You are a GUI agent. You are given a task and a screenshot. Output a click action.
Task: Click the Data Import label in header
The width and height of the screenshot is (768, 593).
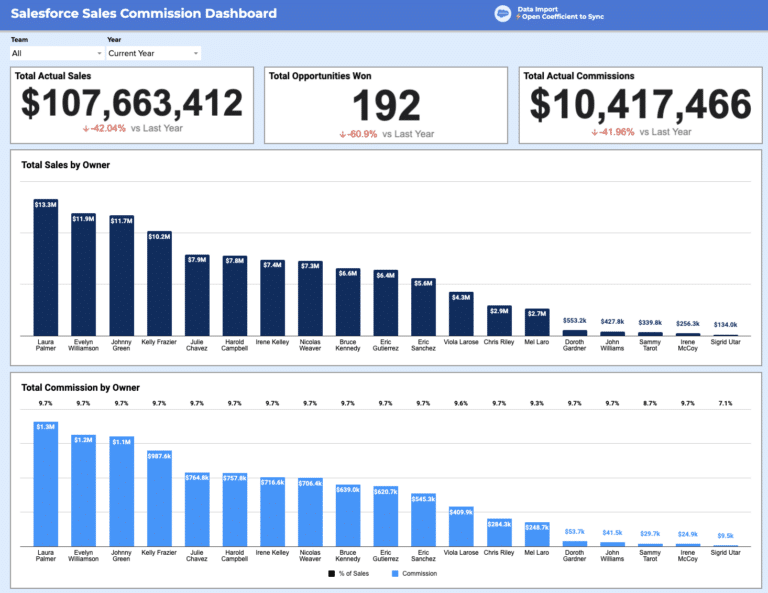click(538, 10)
